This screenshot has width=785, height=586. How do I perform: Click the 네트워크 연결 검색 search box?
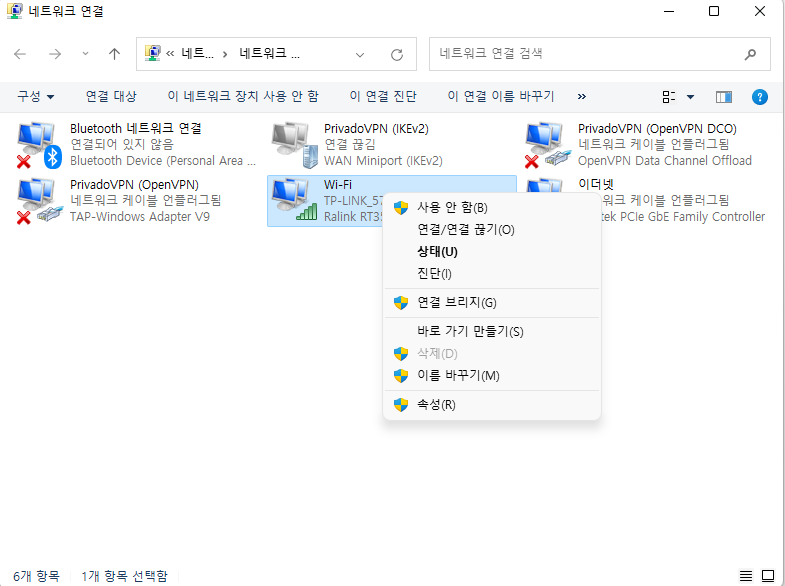click(599, 54)
